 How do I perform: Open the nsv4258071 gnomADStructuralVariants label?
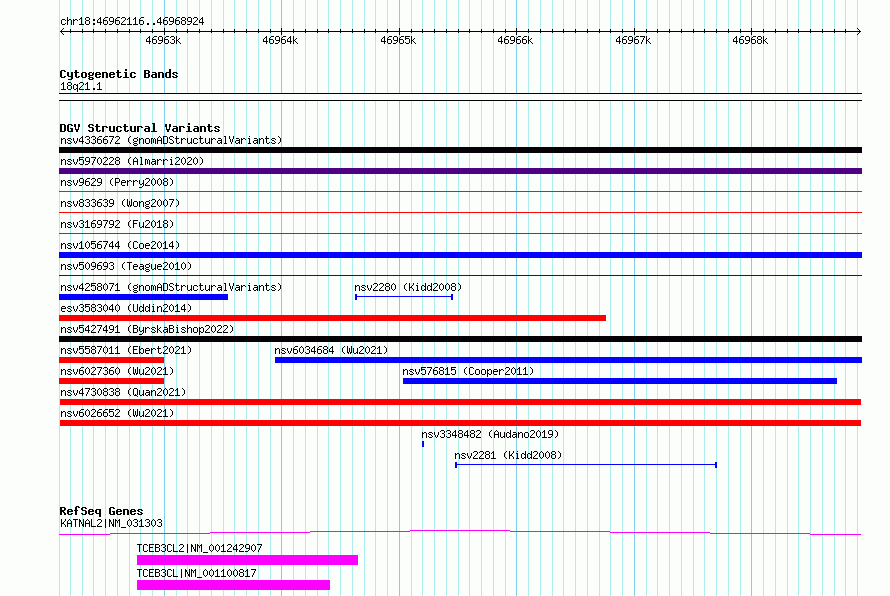[171, 287]
